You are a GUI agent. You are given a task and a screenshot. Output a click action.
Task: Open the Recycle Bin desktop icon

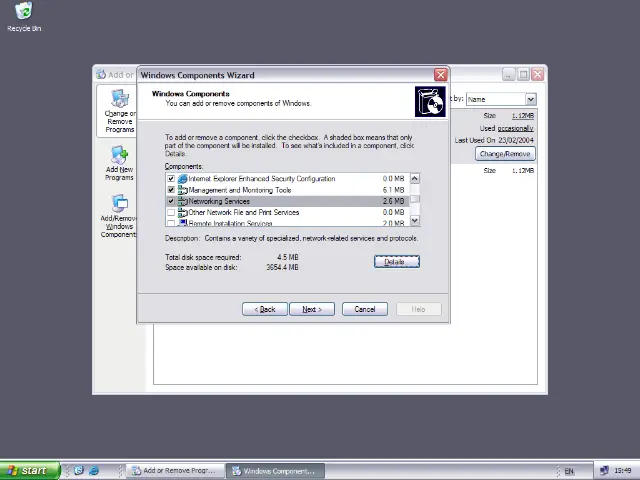[23, 14]
